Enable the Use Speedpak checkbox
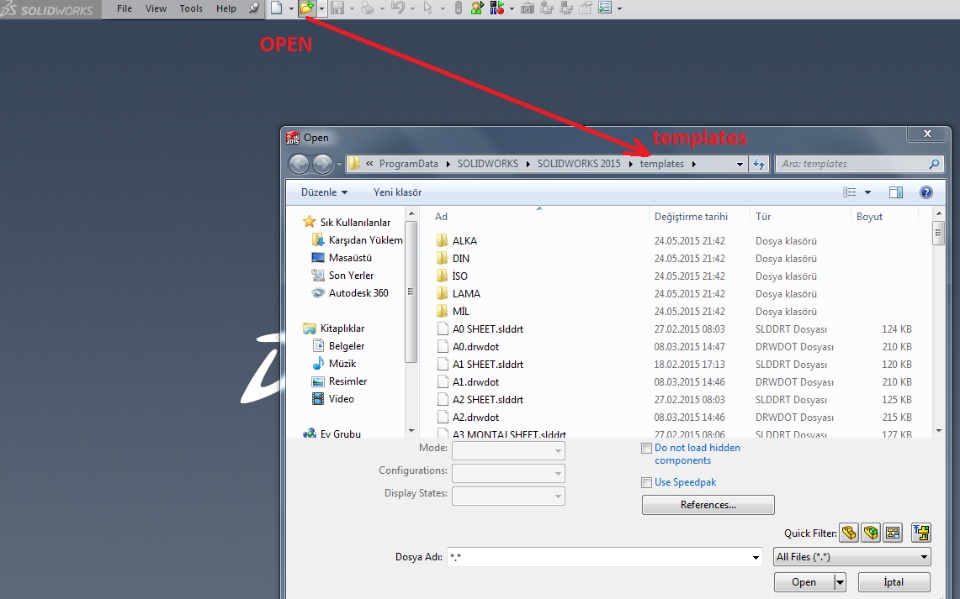This screenshot has height=599, width=960. click(x=646, y=483)
